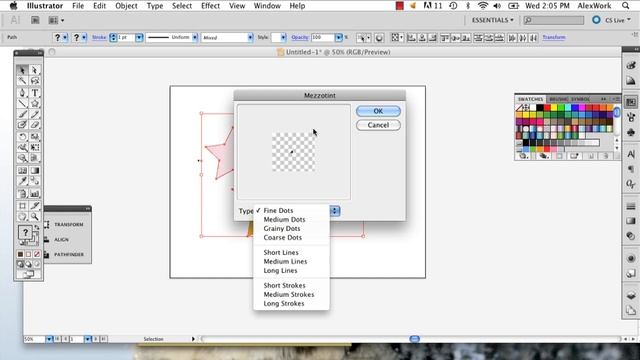Click the Help search field
The height and width of the screenshot is (360, 640).
(553, 20)
